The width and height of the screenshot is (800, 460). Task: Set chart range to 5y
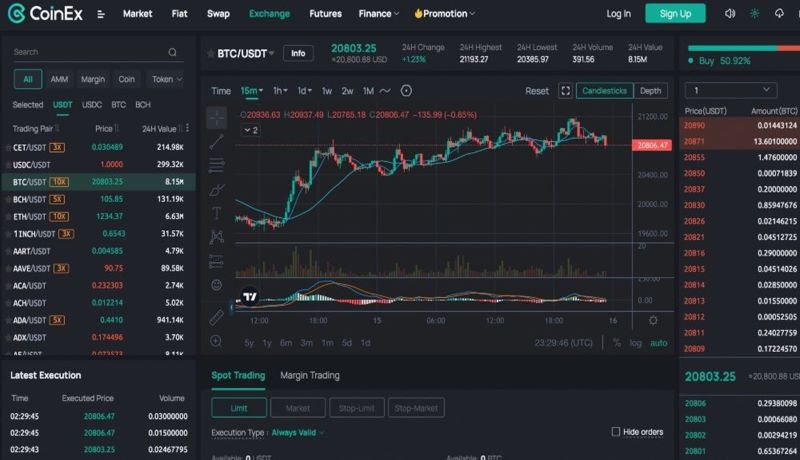coord(248,343)
